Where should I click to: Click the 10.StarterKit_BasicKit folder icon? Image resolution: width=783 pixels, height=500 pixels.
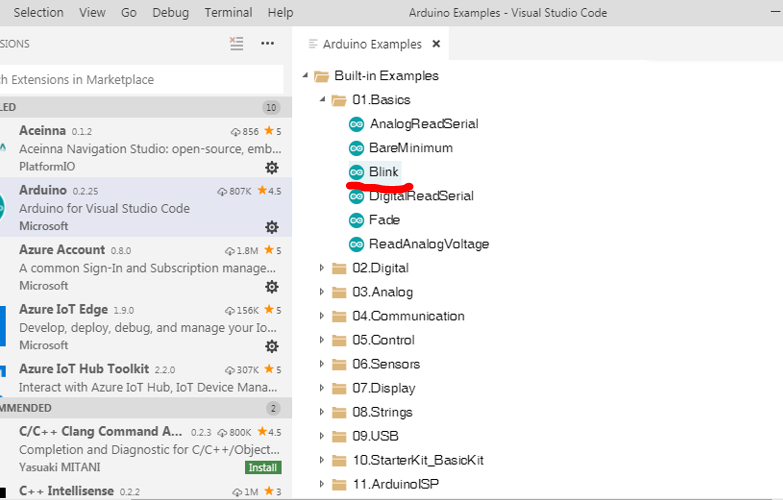coord(339,460)
